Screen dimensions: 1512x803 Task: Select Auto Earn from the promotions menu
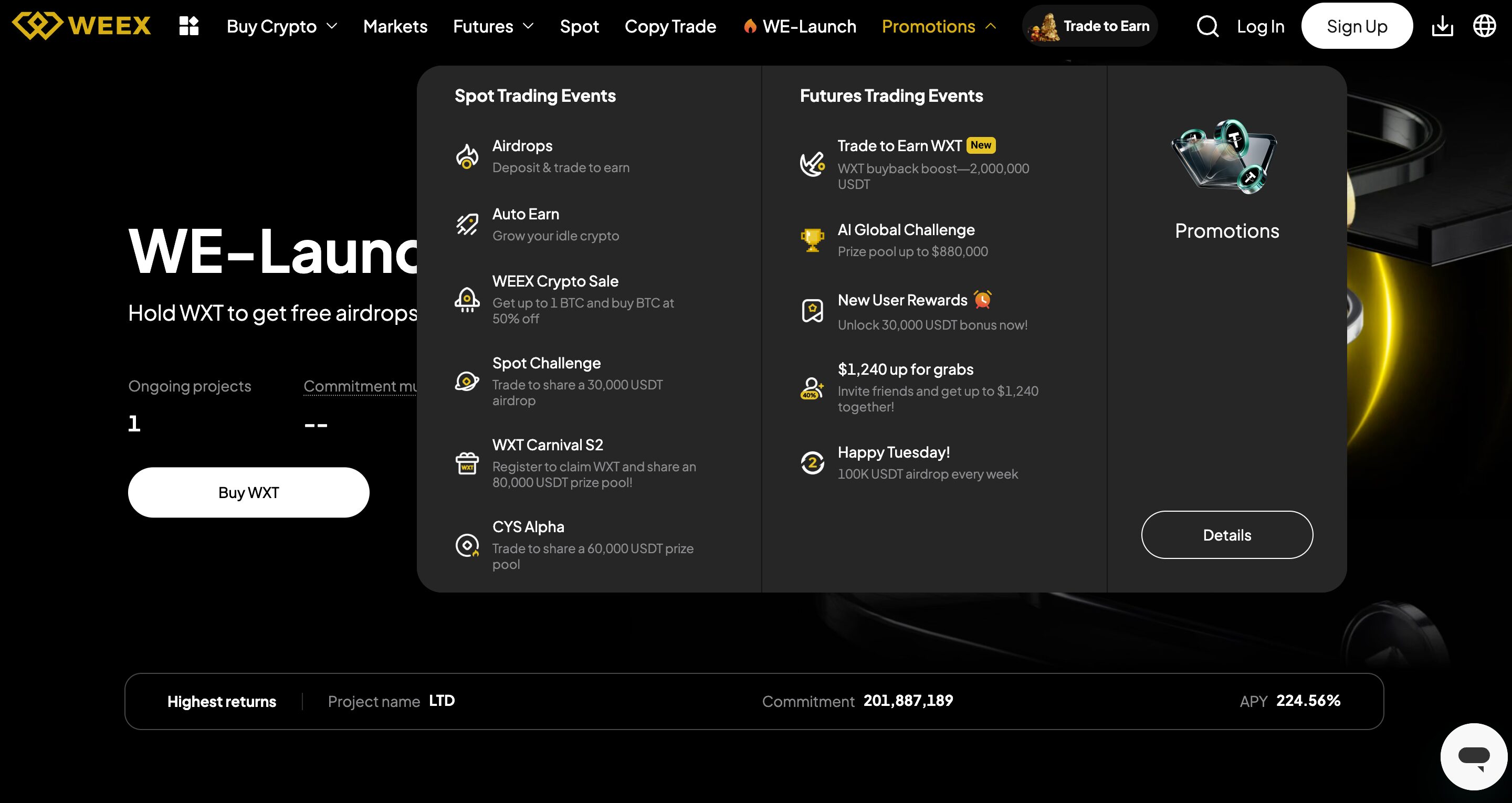[526, 214]
